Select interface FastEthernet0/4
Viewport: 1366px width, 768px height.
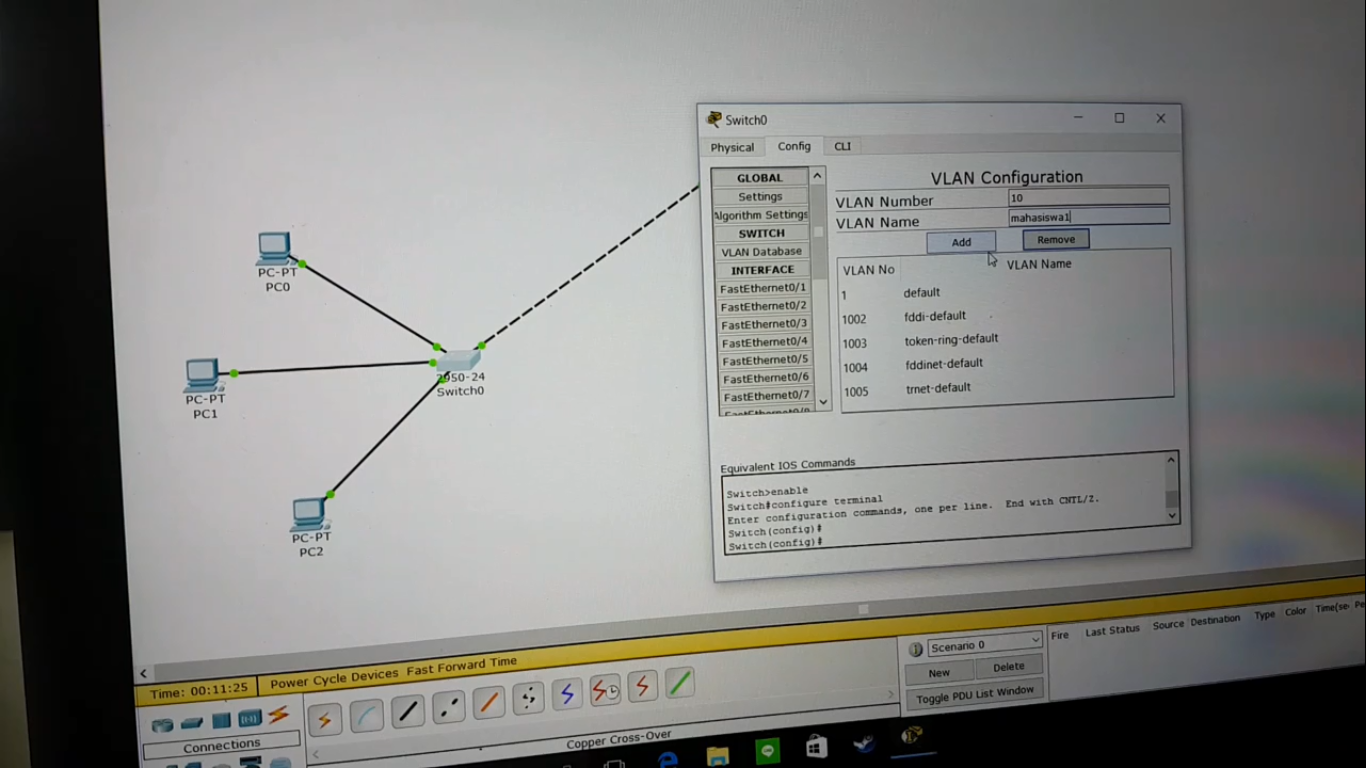coord(765,342)
